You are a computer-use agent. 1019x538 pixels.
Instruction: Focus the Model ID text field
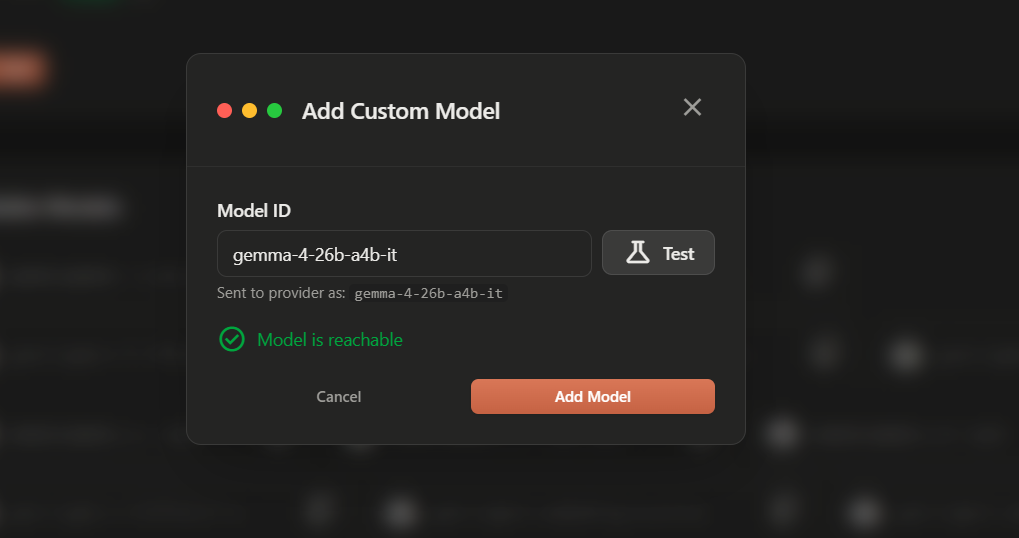(x=404, y=254)
